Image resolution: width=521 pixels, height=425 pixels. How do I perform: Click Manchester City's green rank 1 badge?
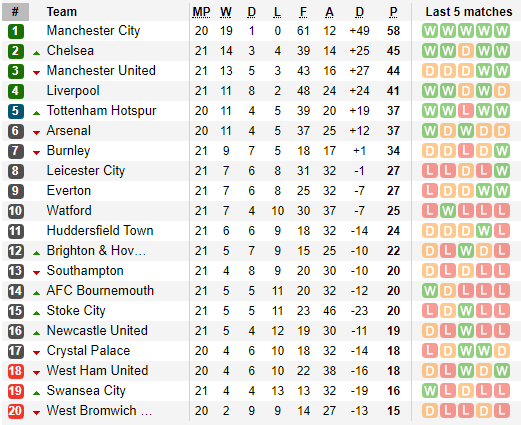click(15, 31)
